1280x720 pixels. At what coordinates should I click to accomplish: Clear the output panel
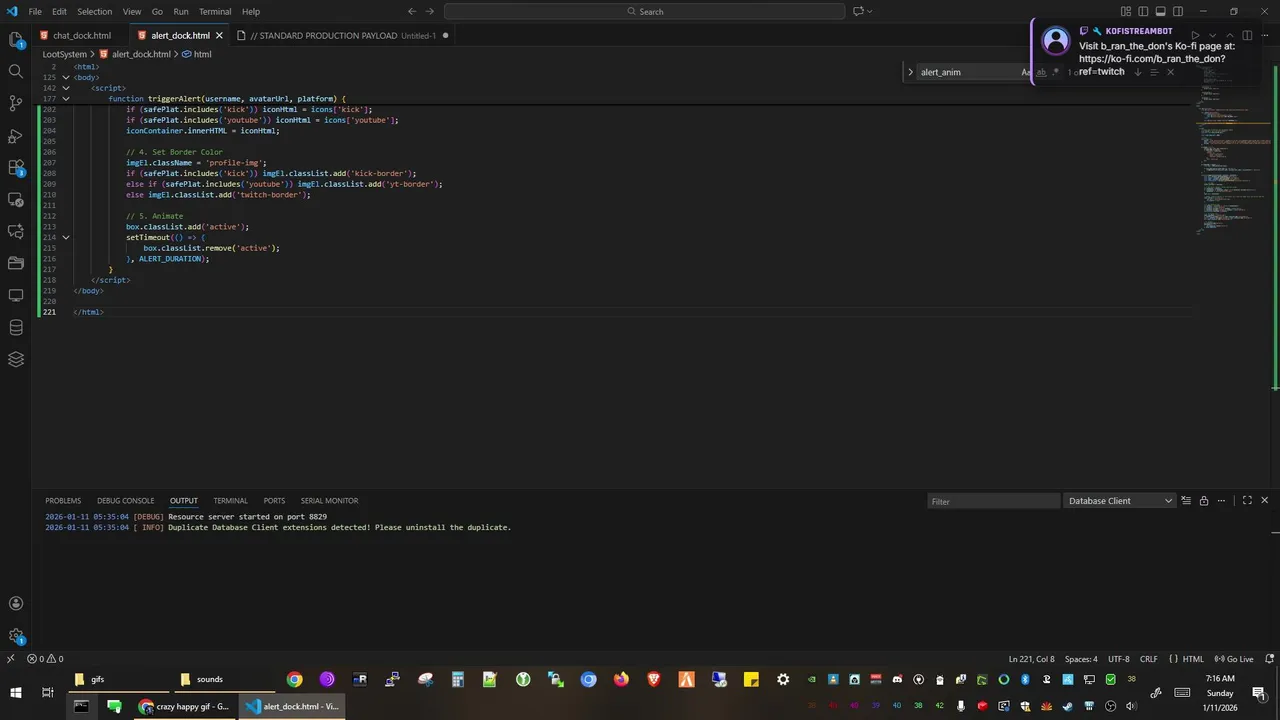[1186, 500]
